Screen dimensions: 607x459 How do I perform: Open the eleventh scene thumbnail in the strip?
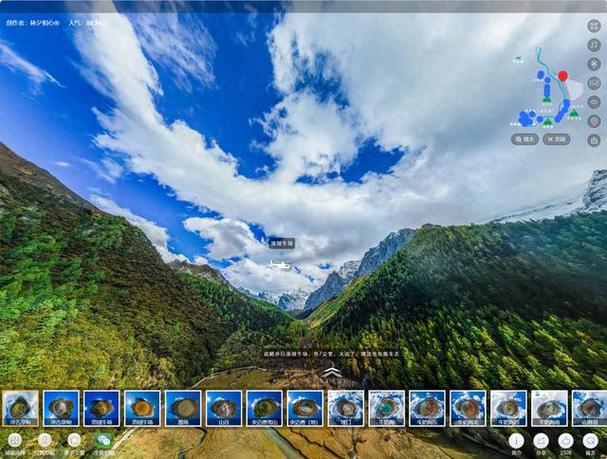(427, 408)
